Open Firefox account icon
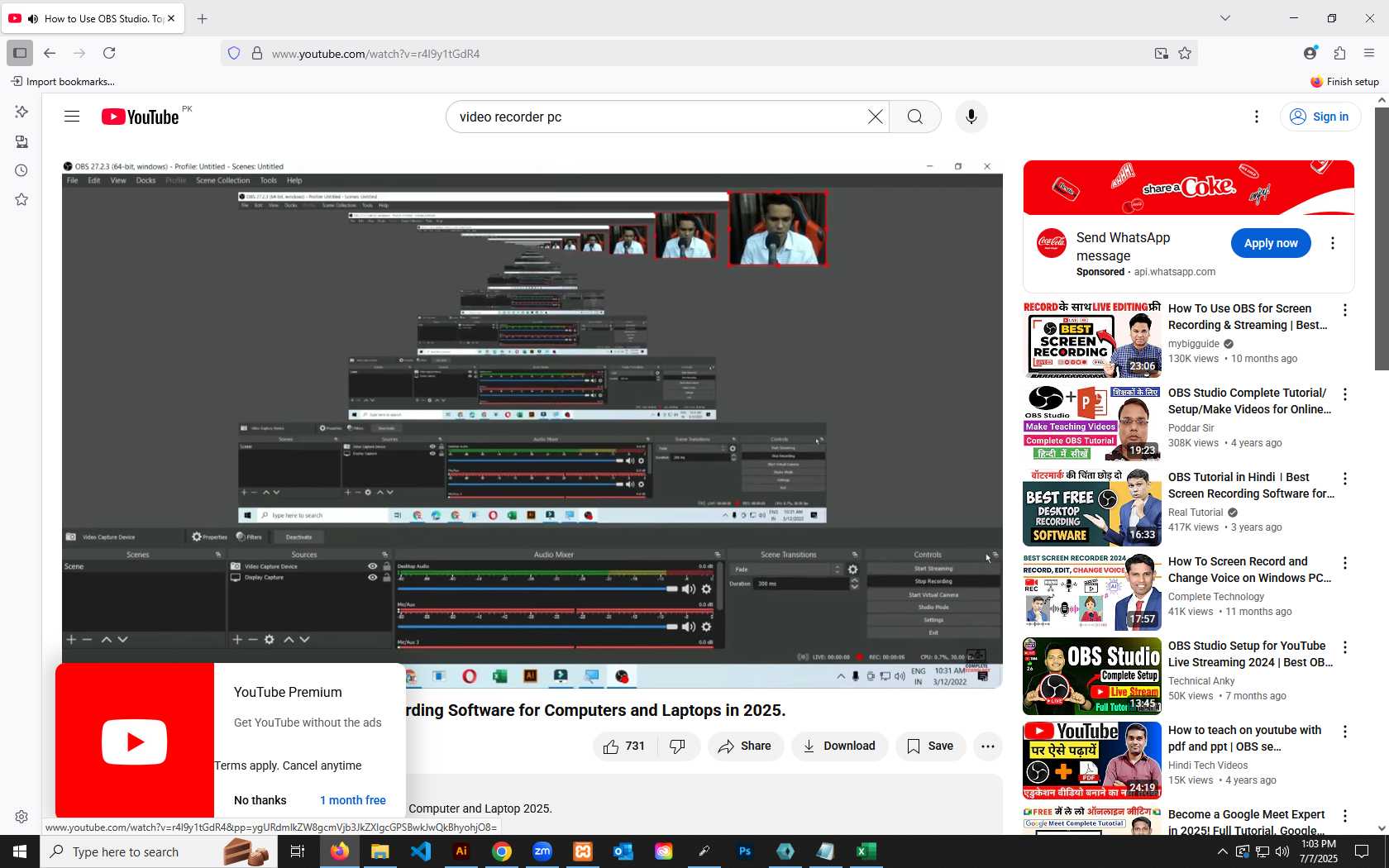Viewport: 1389px width, 868px height. 1310,53
